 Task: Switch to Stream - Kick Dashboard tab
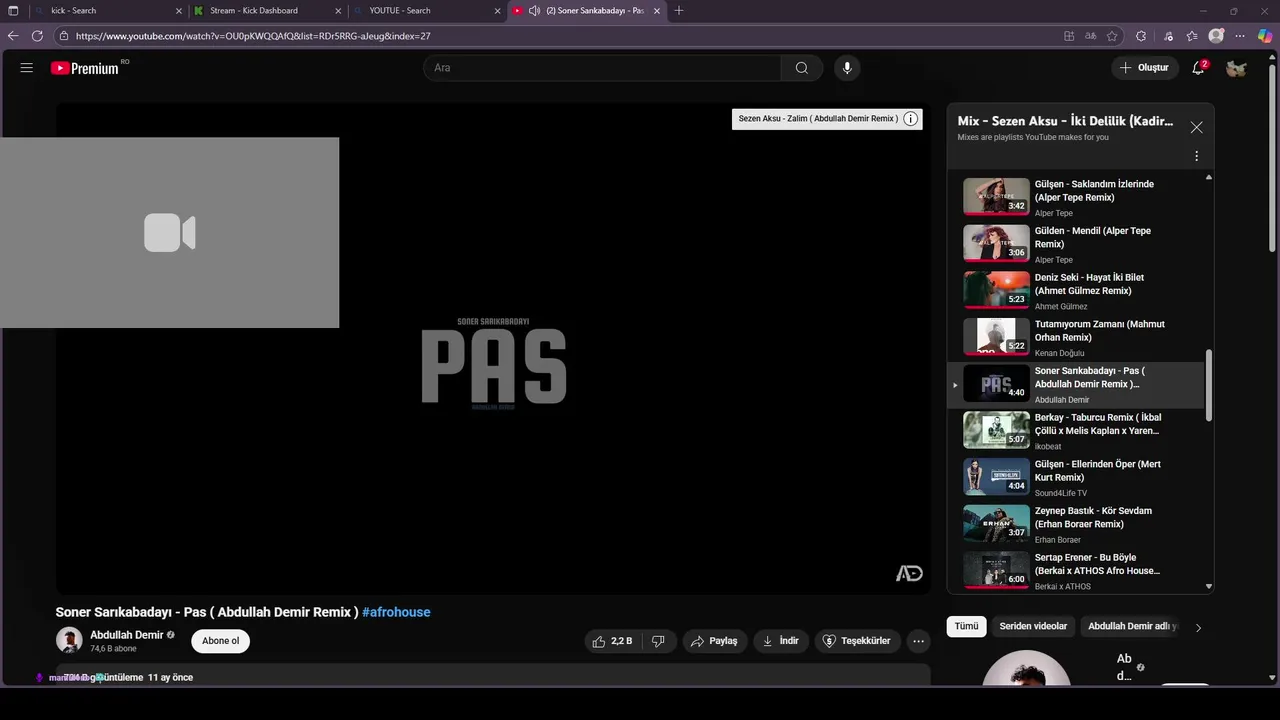(x=266, y=11)
